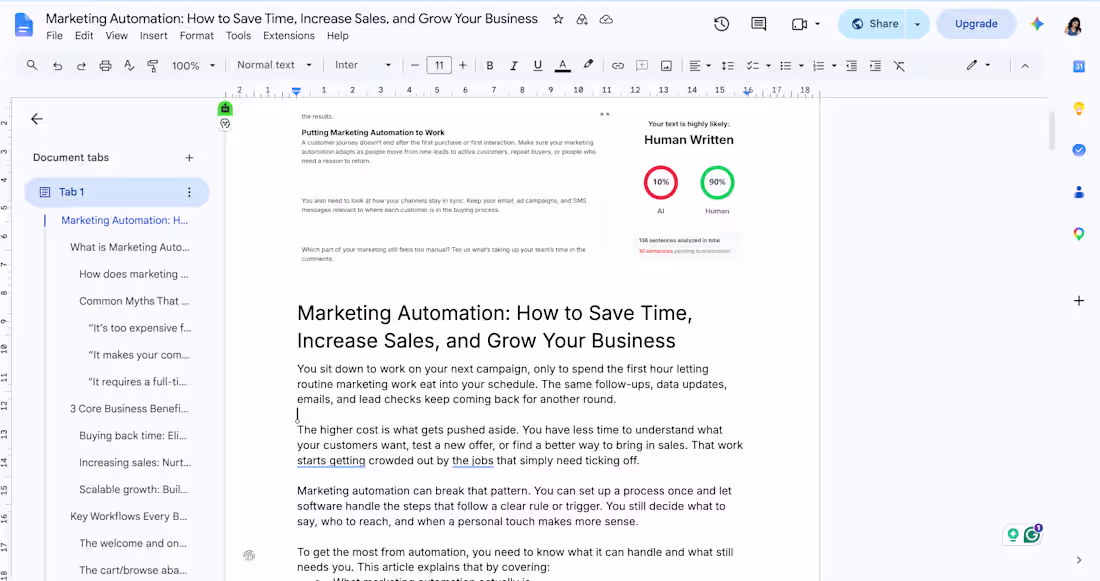This screenshot has width=1100, height=581.
Task: Open the Inter font dropdown
Action: click(x=363, y=65)
